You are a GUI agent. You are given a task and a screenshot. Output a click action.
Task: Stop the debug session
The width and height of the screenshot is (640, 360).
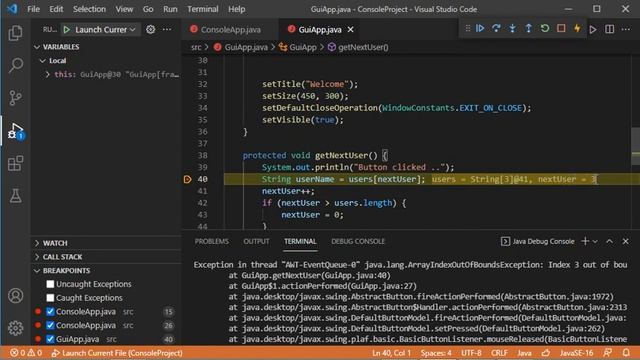[561, 28]
